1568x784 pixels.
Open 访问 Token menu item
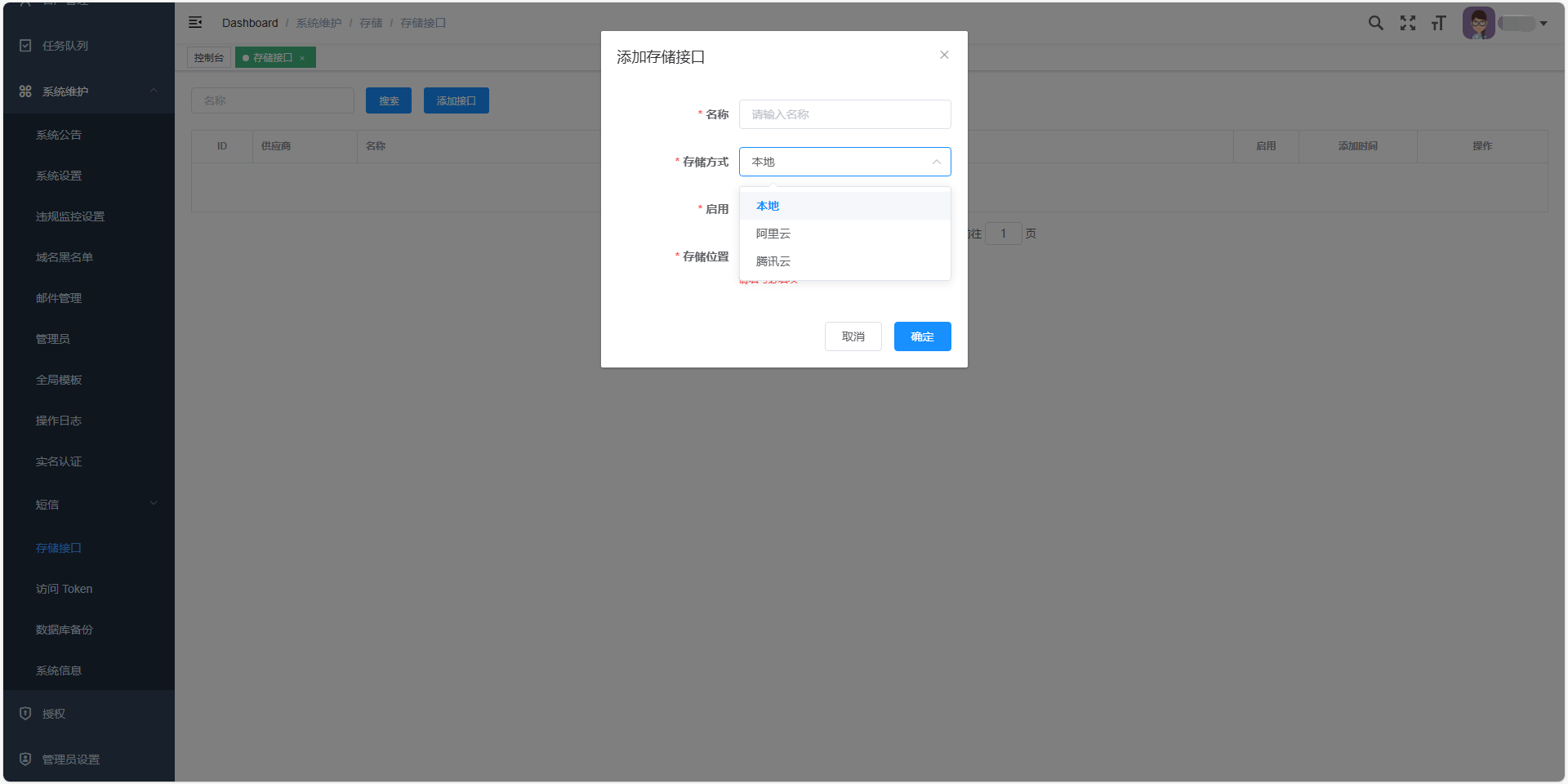(65, 589)
